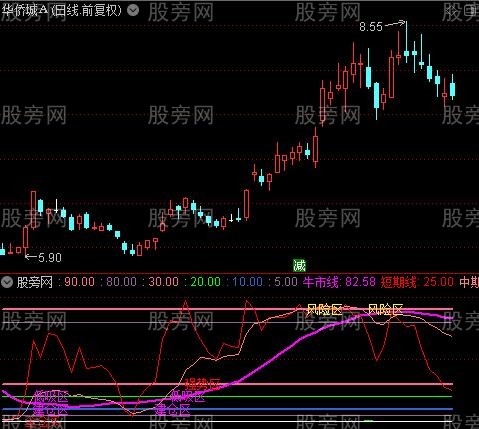This screenshot has height=429, width=479.
Task: Click the 90.00 parameter value
Action: coord(79,282)
